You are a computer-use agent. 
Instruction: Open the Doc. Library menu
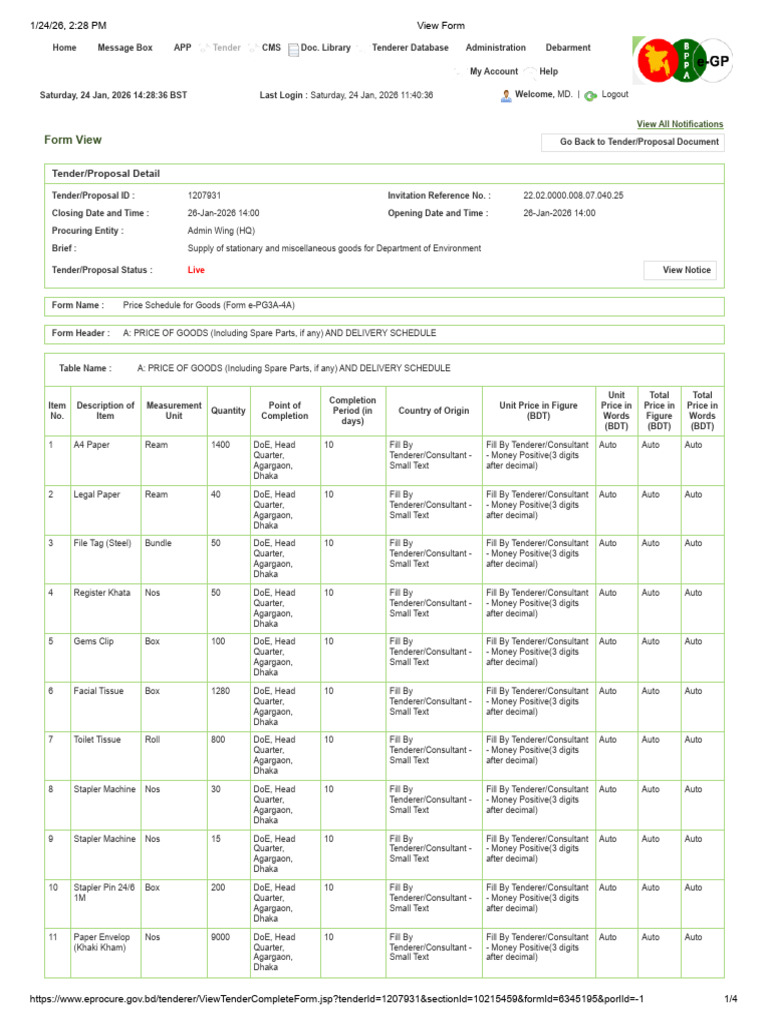[x=325, y=48]
